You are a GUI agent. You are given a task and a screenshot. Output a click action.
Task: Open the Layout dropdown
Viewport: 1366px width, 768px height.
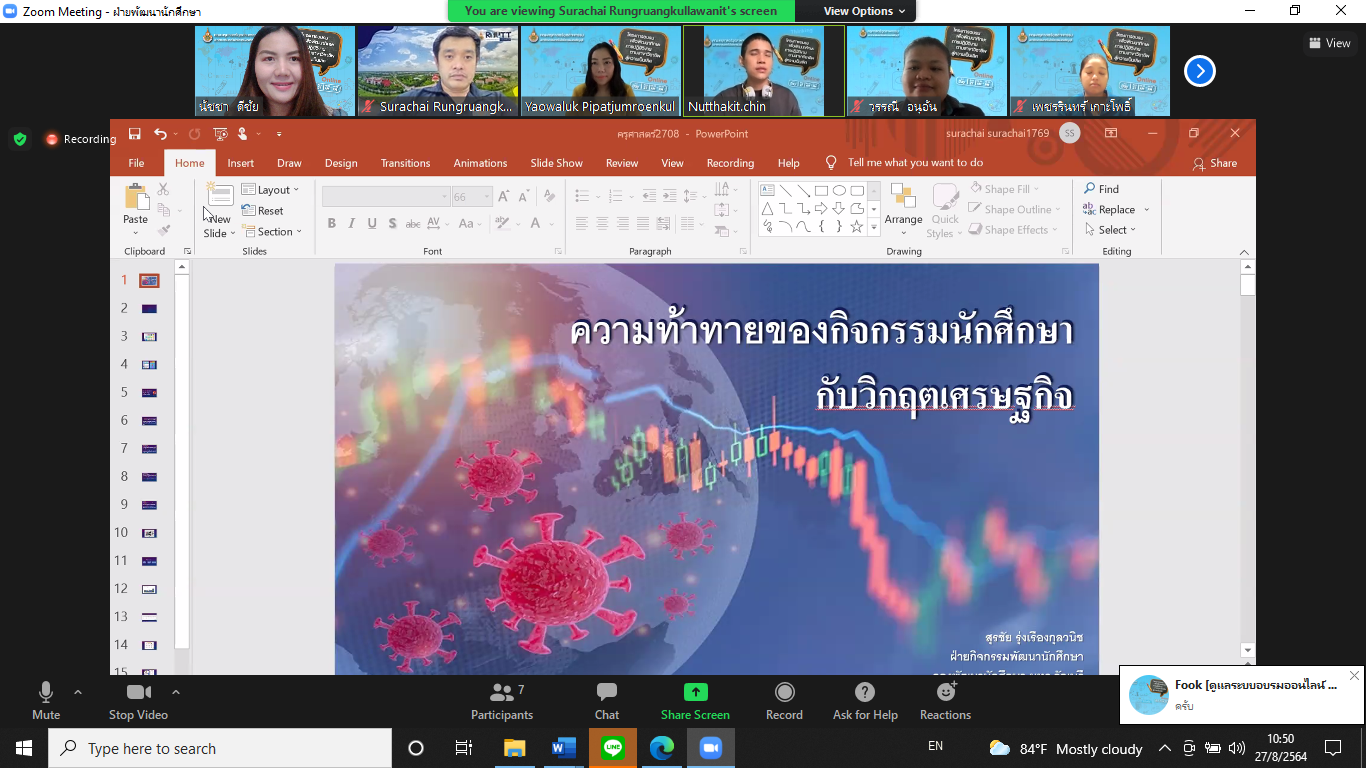click(x=271, y=190)
